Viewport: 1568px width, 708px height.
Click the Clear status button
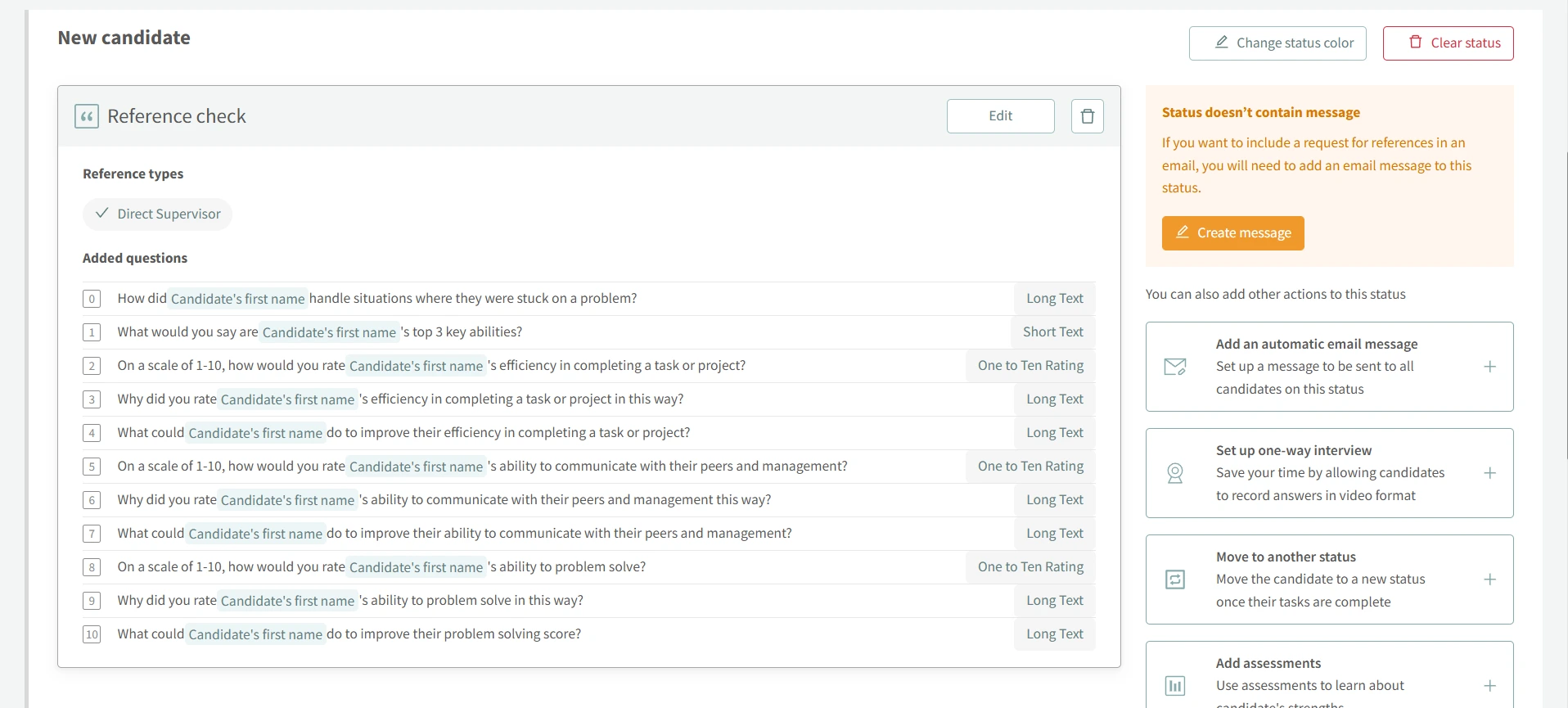pos(1448,43)
